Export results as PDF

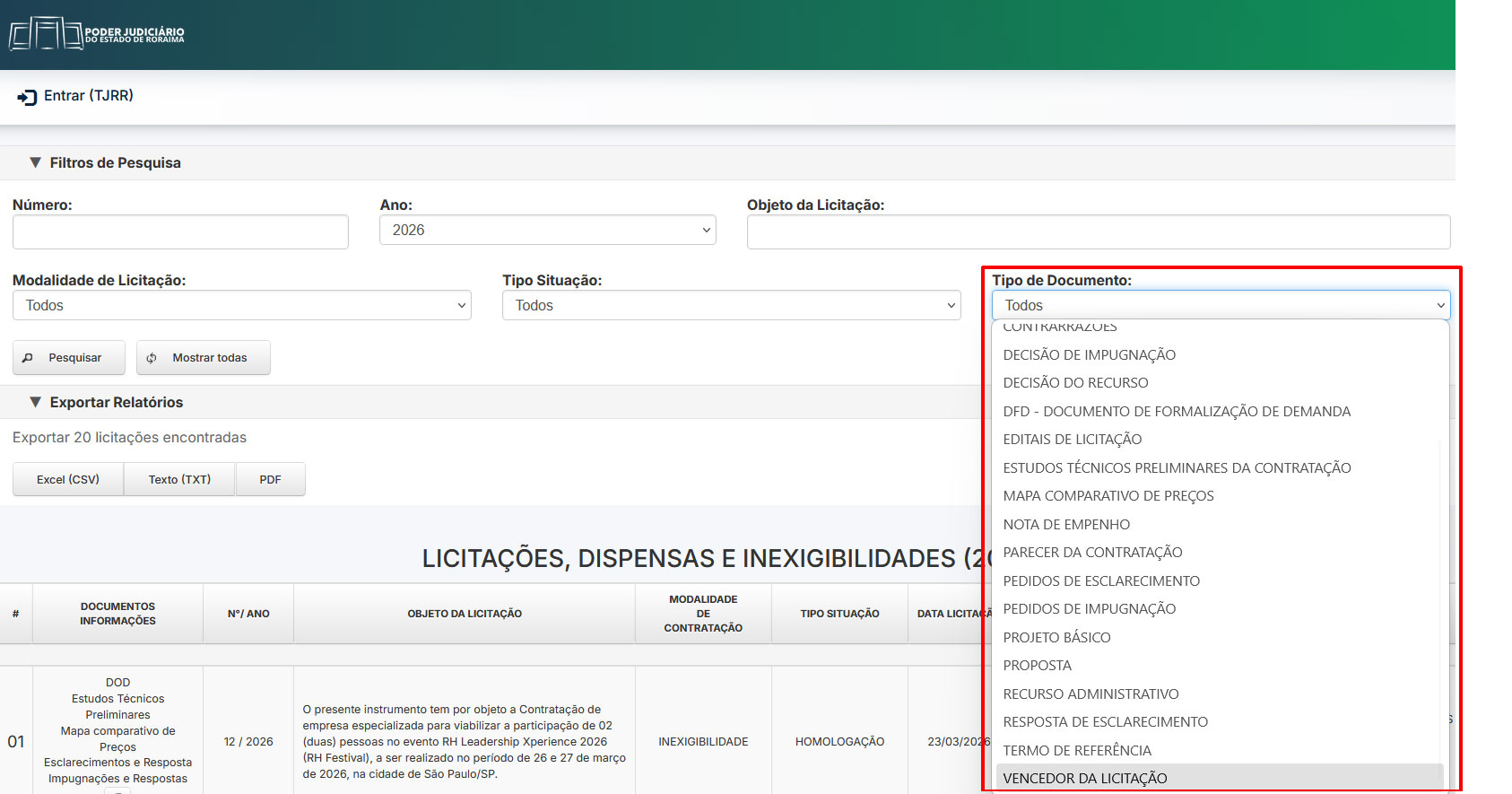[x=270, y=479]
